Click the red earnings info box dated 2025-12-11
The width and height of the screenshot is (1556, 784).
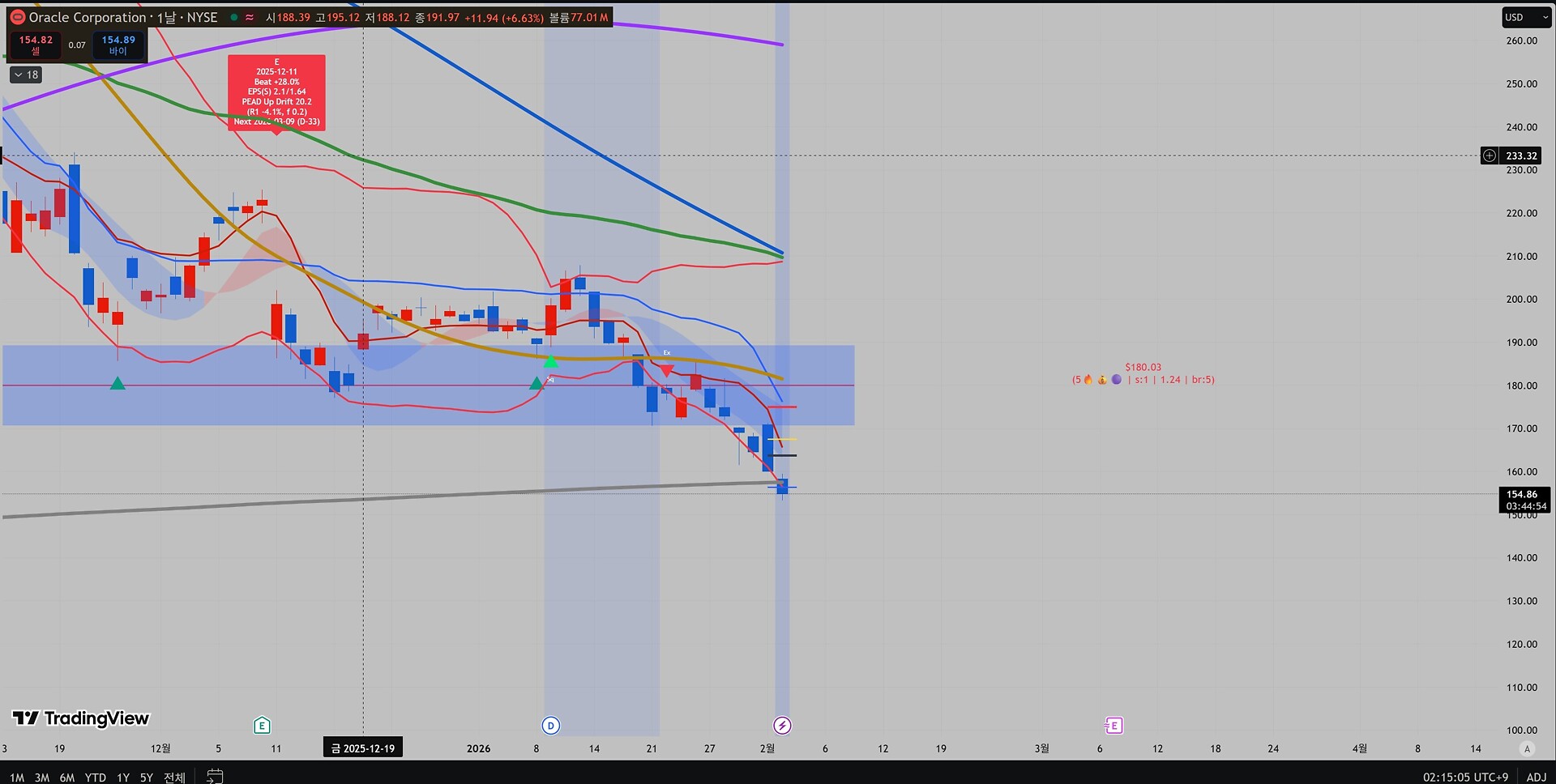click(276, 92)
